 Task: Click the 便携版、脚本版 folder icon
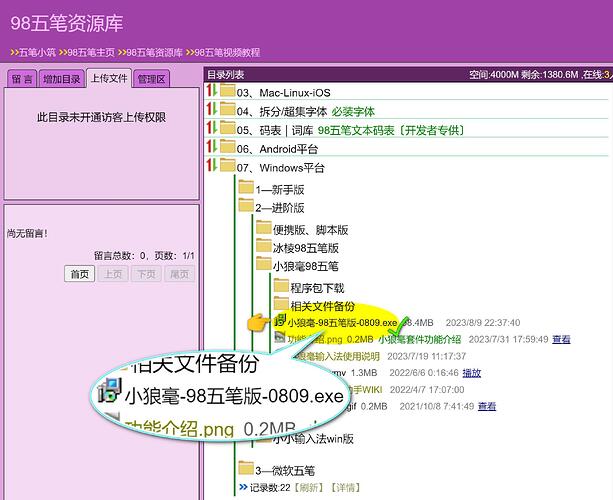click(263, 227)
